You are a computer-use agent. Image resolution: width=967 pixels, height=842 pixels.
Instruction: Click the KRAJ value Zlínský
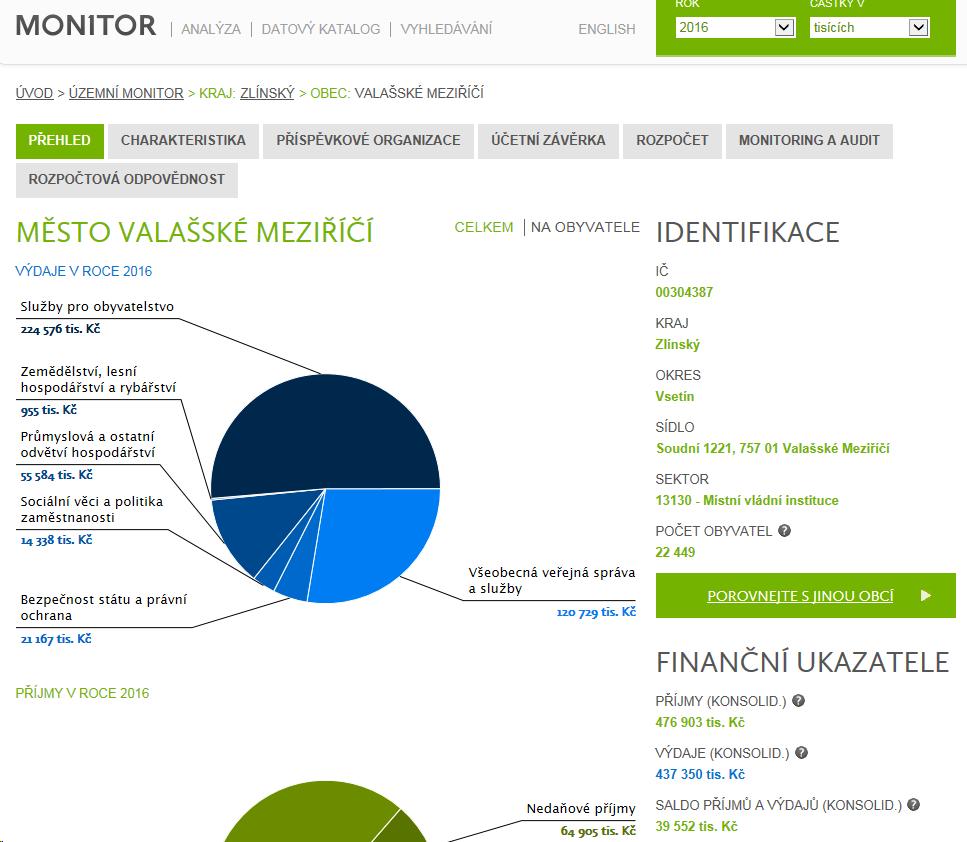pos(677,344)
